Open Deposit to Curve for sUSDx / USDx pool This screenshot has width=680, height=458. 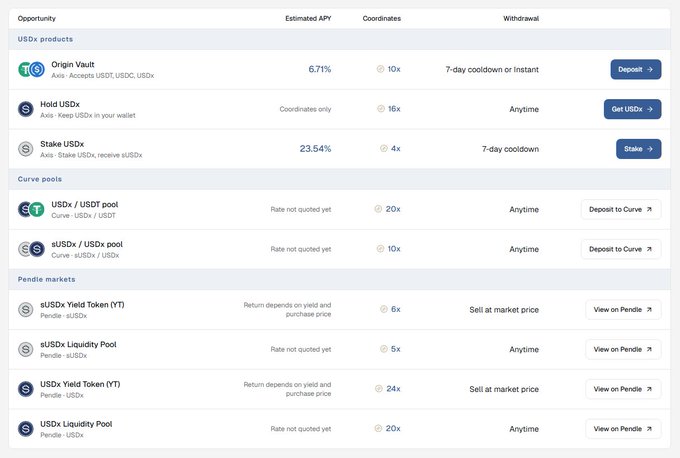pos(621,249)
